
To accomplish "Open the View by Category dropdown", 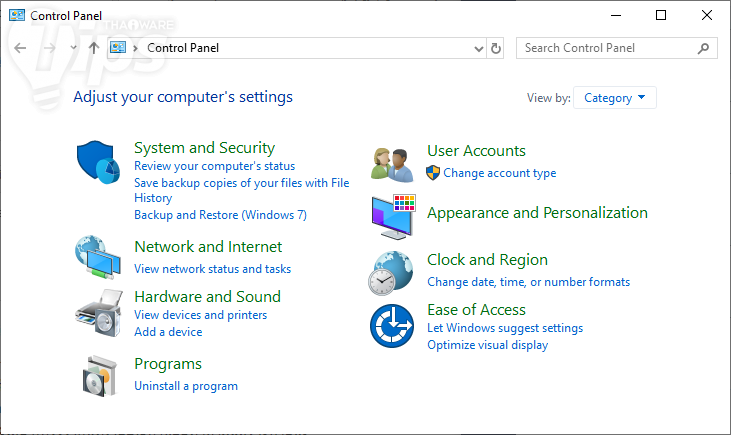I will point(615,98).
